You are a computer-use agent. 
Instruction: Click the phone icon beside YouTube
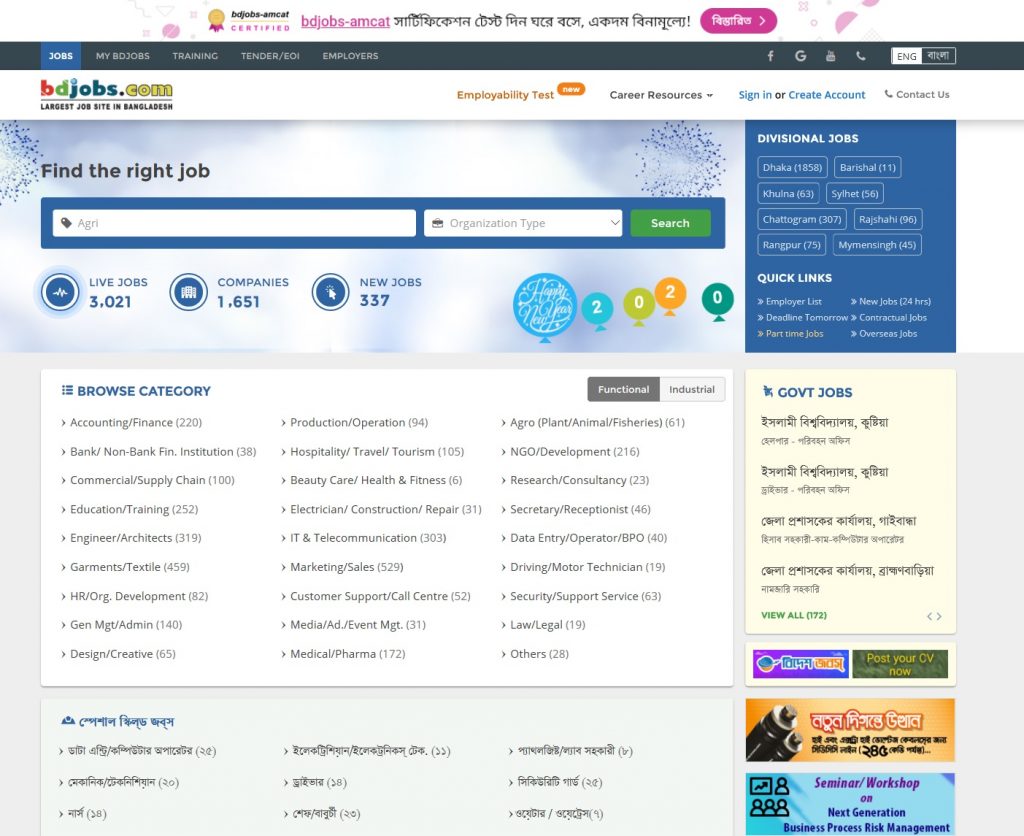(861, 56)
